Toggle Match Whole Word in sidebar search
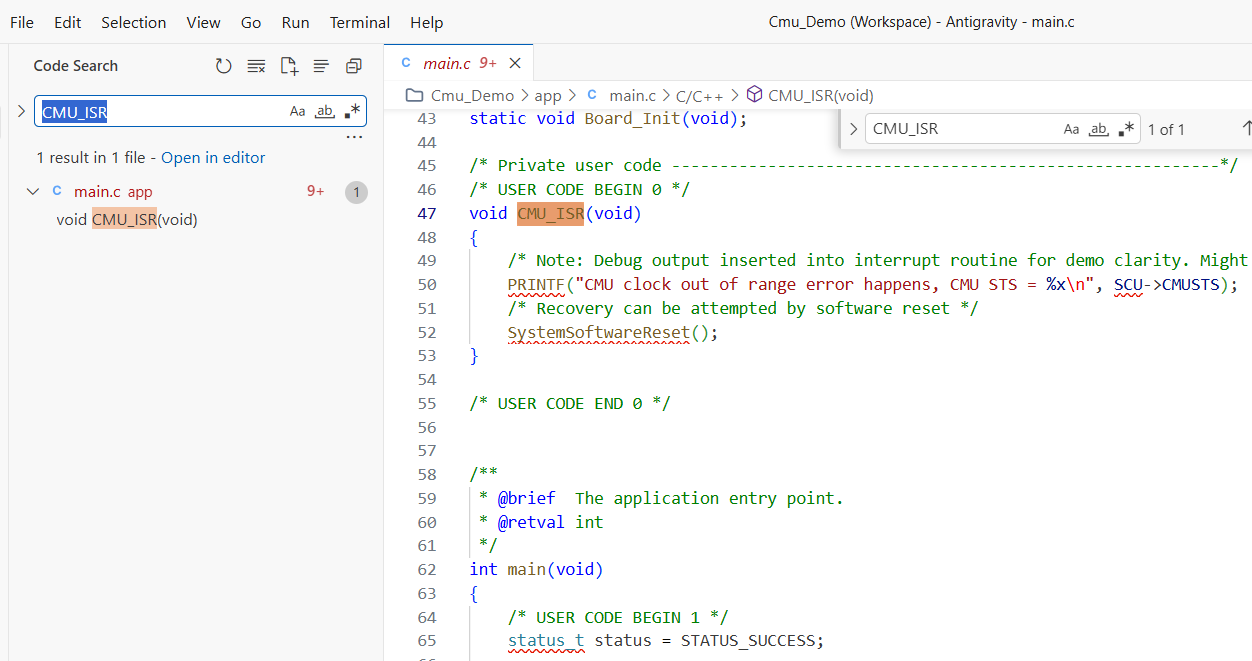This screenshot has height=661, width=1252. [x=324, y=111]
